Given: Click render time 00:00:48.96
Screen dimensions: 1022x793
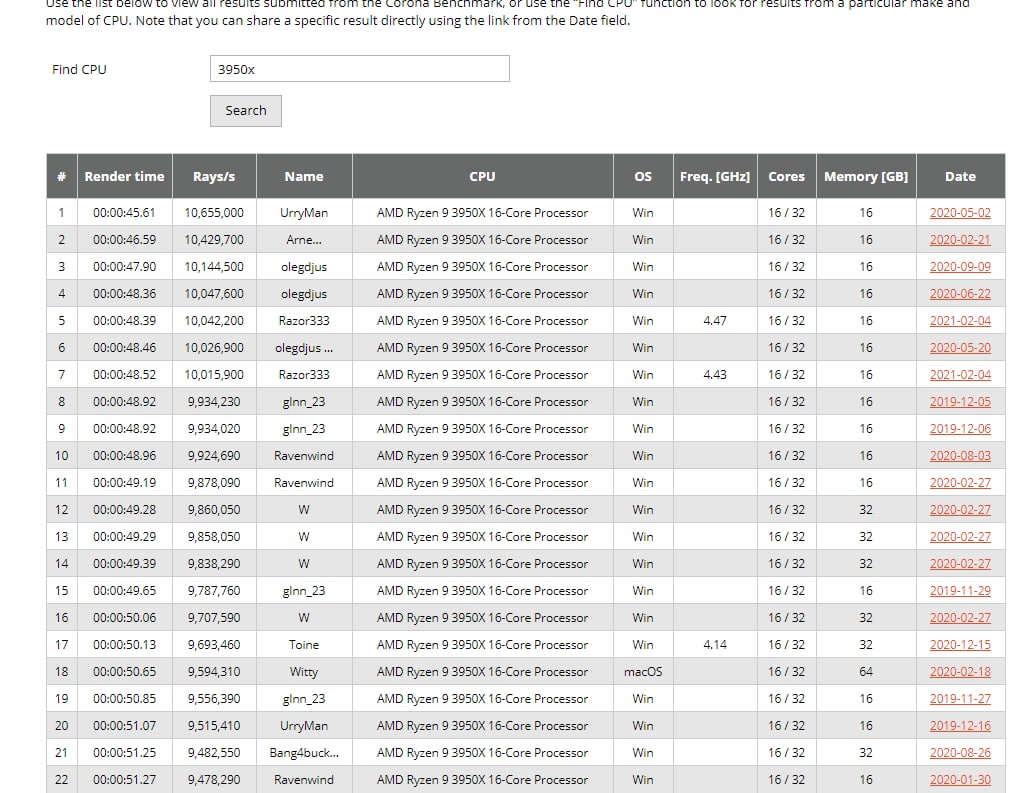Looking at the screenshot, I should (x=124, y=455).
